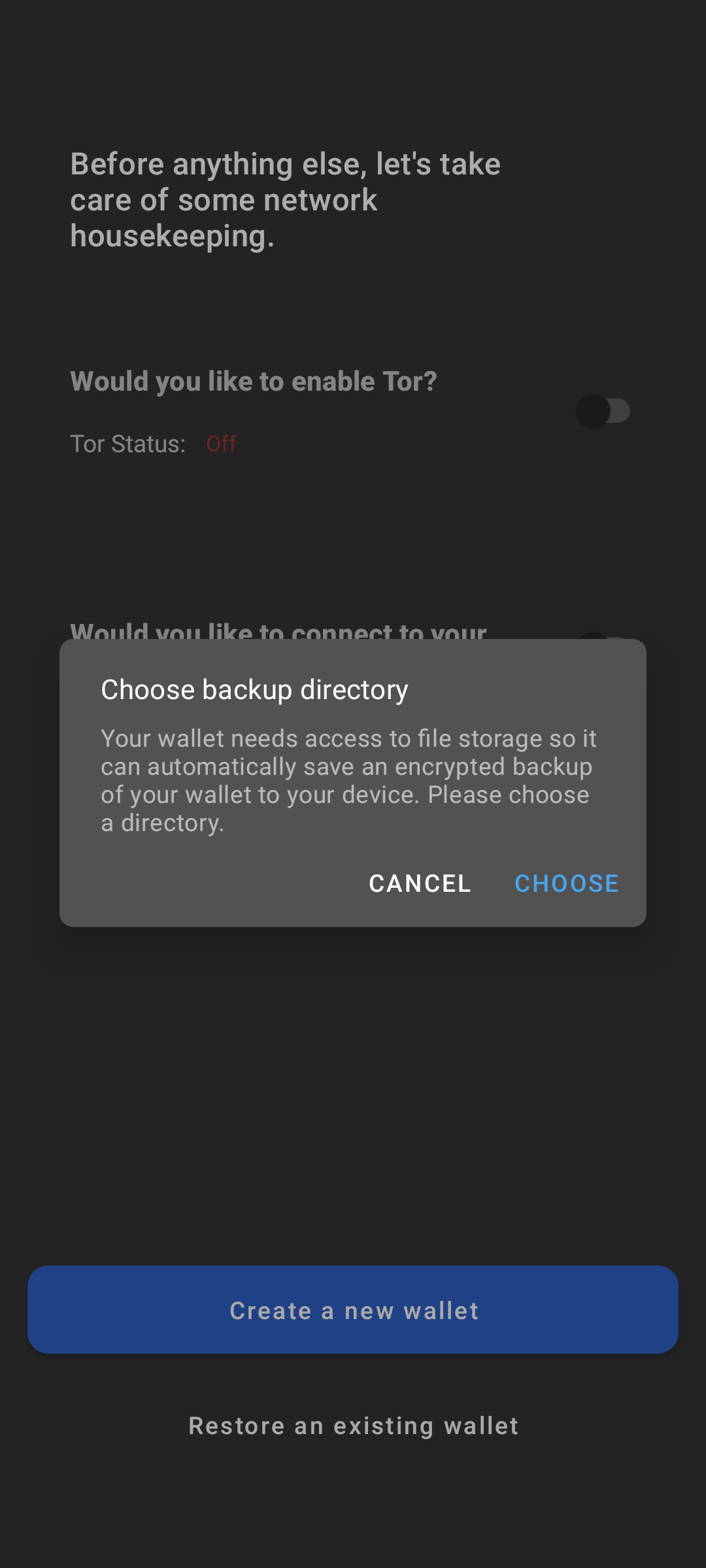Screen dimensions: 706x1568
Task: Tap CHOOSE to pick a backup directory
Action: pyautogui.click(x=566, y=883)
